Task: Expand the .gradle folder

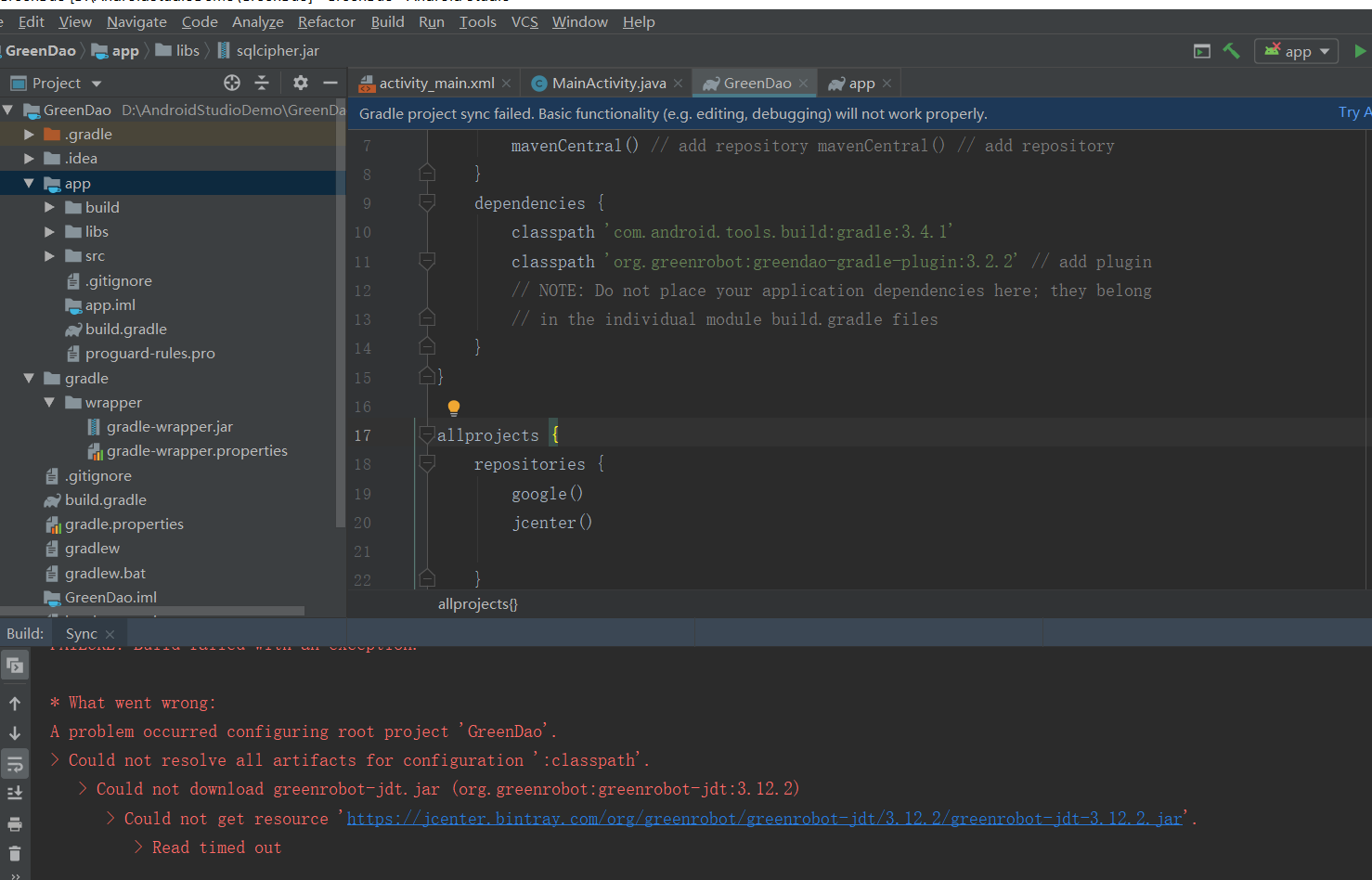Action: (x=29, y=134)
